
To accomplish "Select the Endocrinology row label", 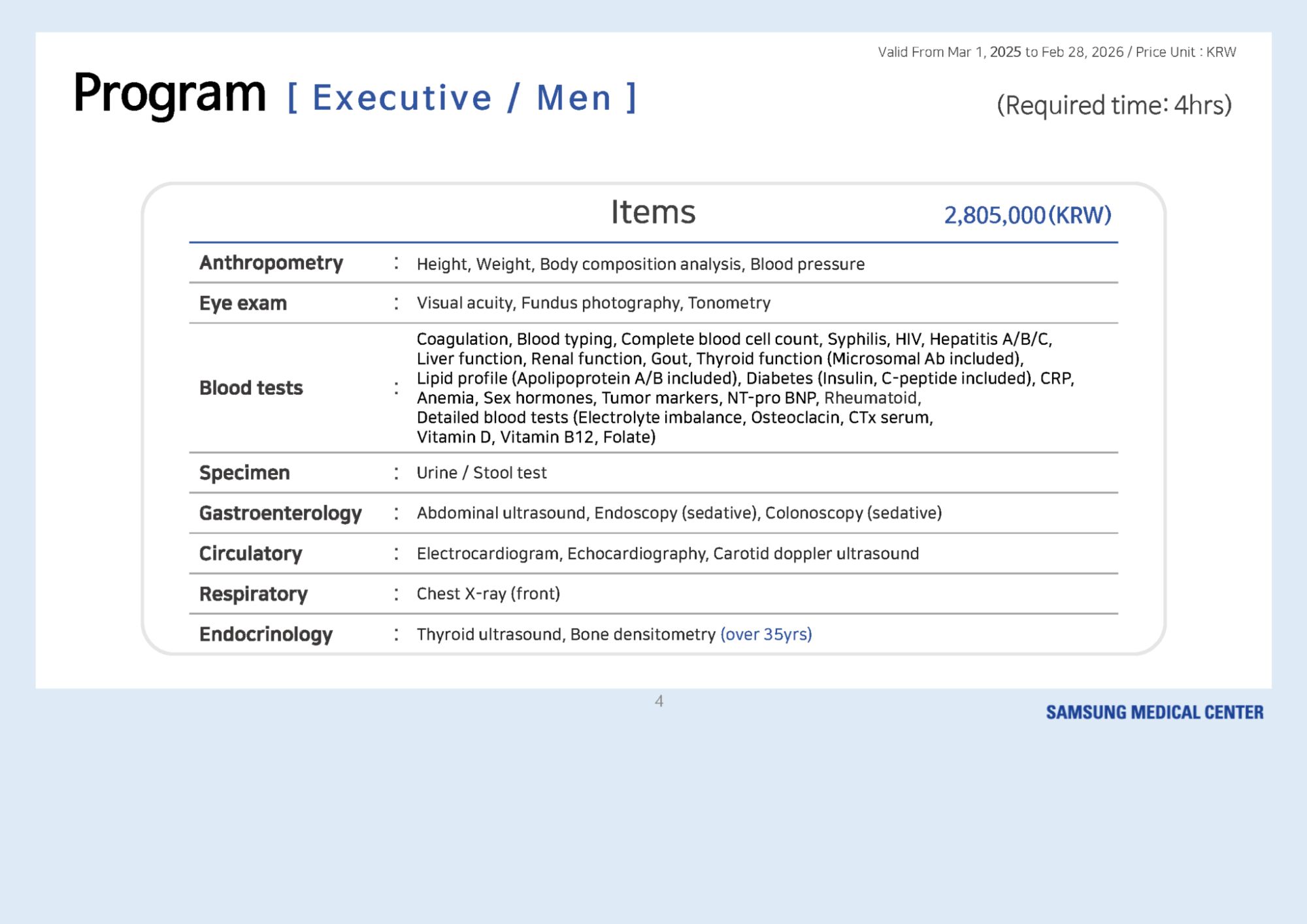I will click(265, 635).
